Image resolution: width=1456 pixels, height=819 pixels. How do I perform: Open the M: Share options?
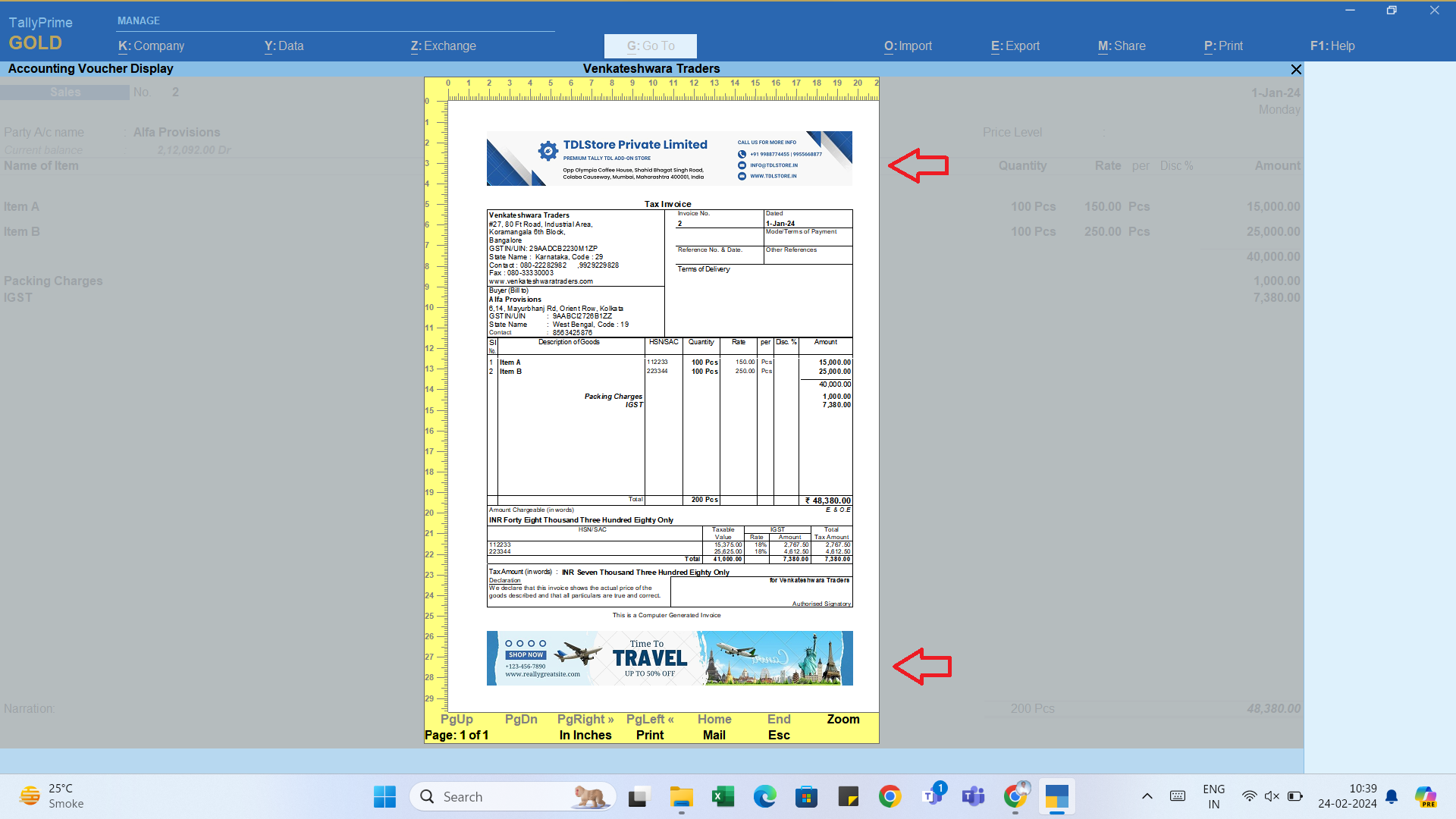[1121, 45]
